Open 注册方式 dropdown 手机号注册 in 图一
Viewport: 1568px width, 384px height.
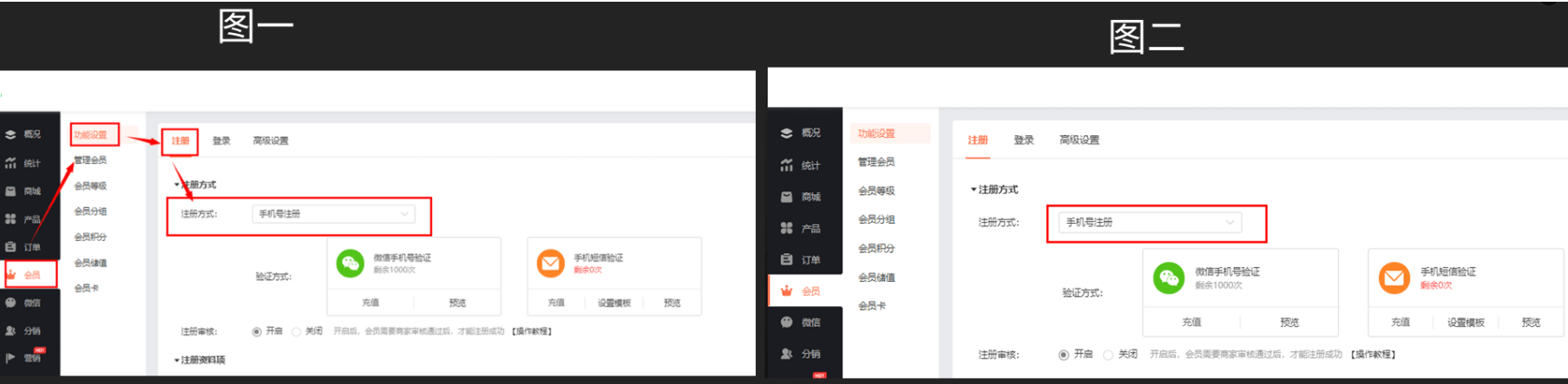pyautogui.click(x=333, y=214)
